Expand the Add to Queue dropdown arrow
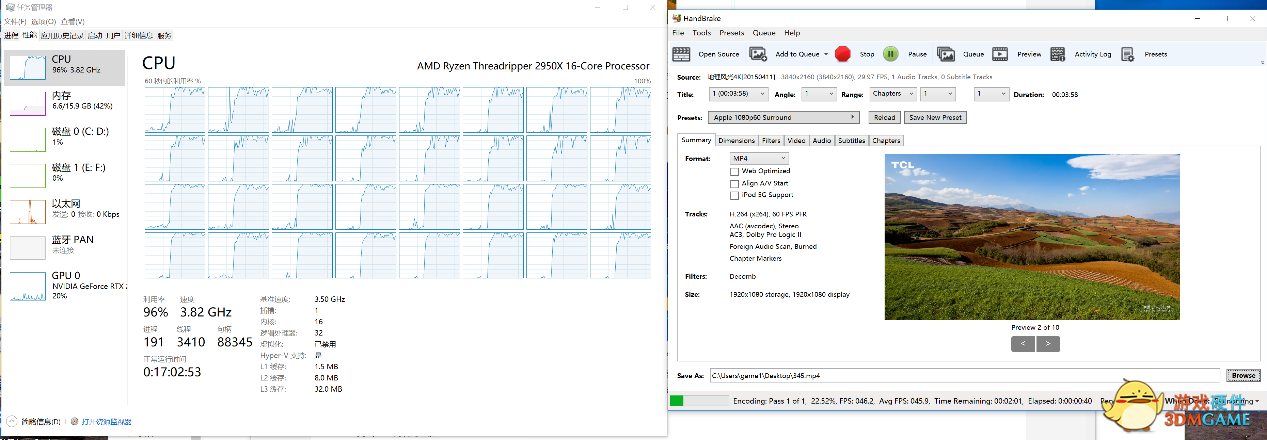Image resolution: width=1267 pixels, height=440 pixels. [825, 54]
